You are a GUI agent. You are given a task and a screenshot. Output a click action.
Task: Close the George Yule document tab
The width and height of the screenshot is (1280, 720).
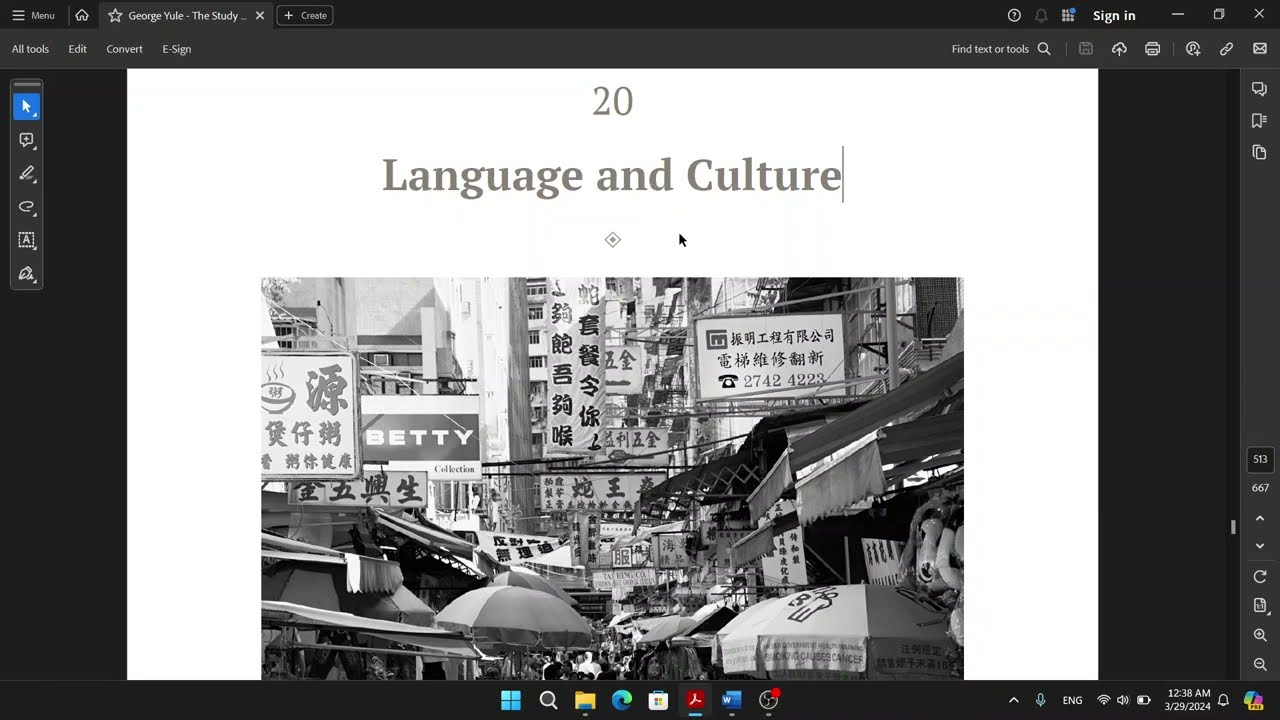click(x=260, y=15)
